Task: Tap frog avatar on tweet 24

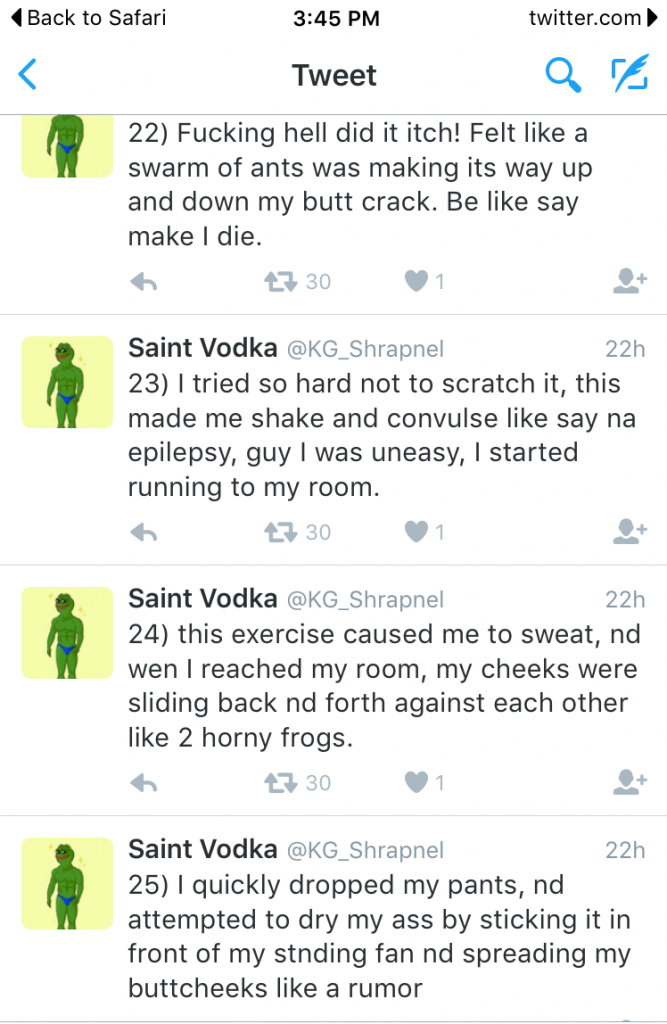Action: click(x=68, y=633)
